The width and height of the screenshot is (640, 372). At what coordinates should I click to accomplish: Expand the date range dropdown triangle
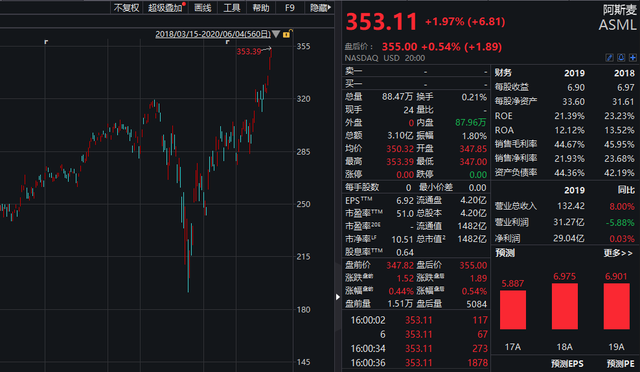pos(276,34)
